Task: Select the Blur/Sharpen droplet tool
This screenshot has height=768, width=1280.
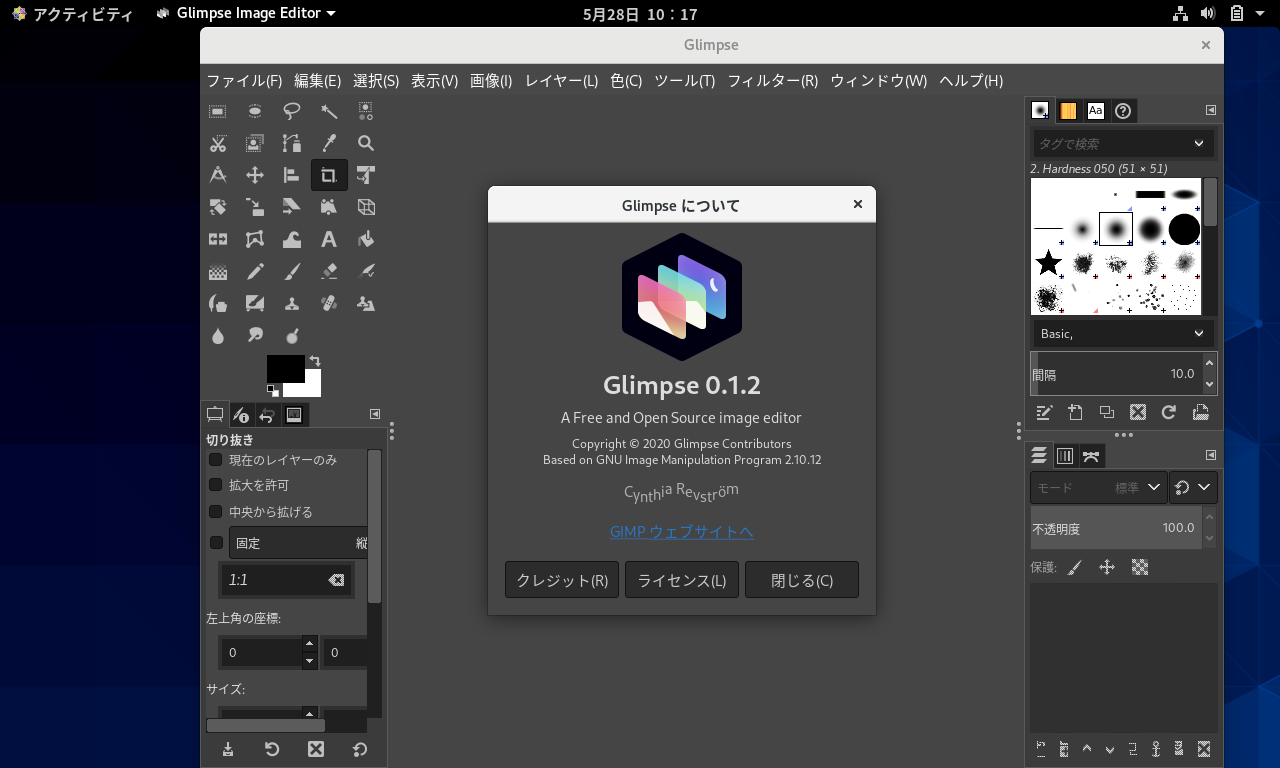Action: (x=217, y=335)
